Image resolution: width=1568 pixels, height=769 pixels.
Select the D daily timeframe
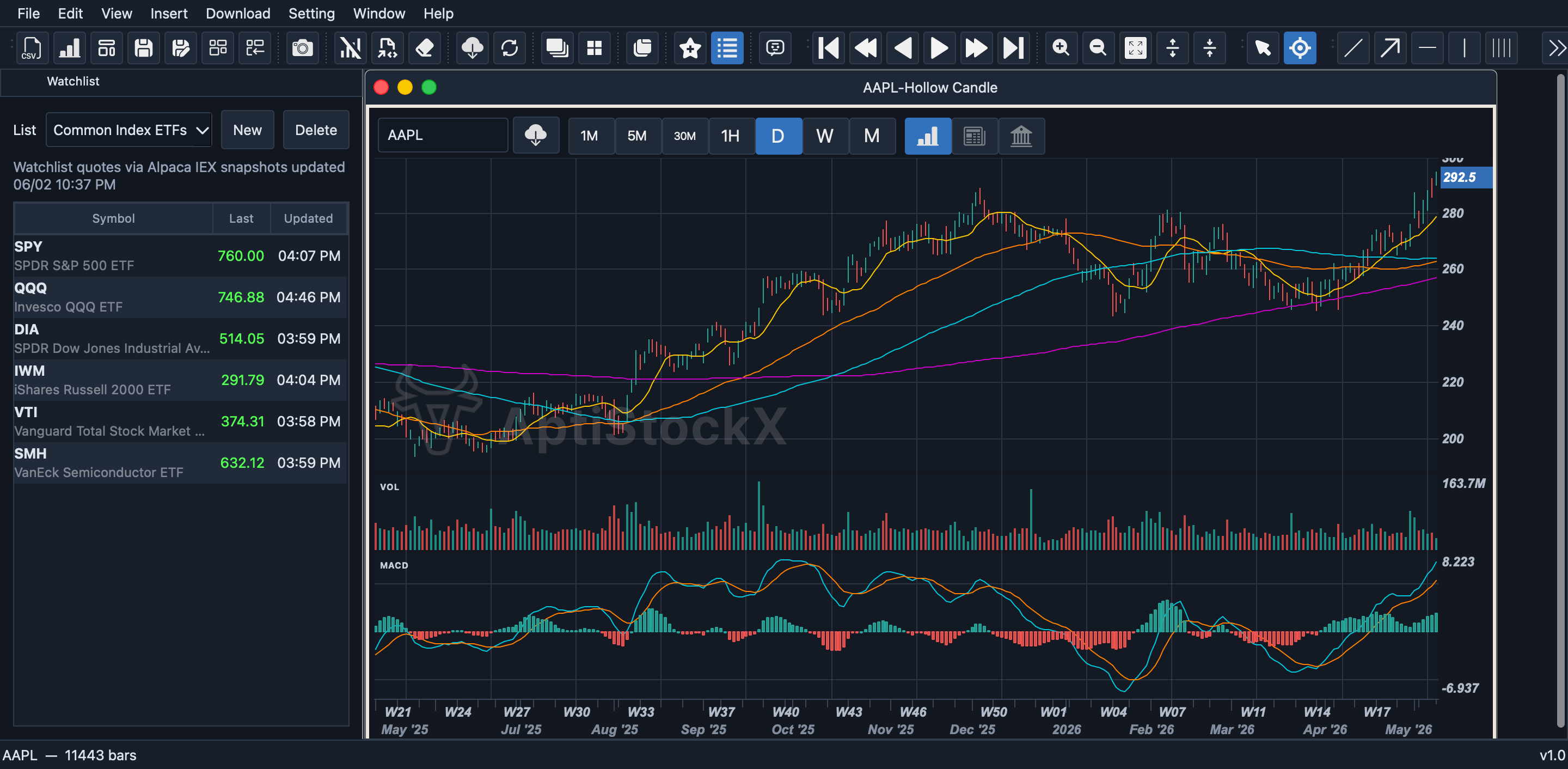(x=778, y=135)
